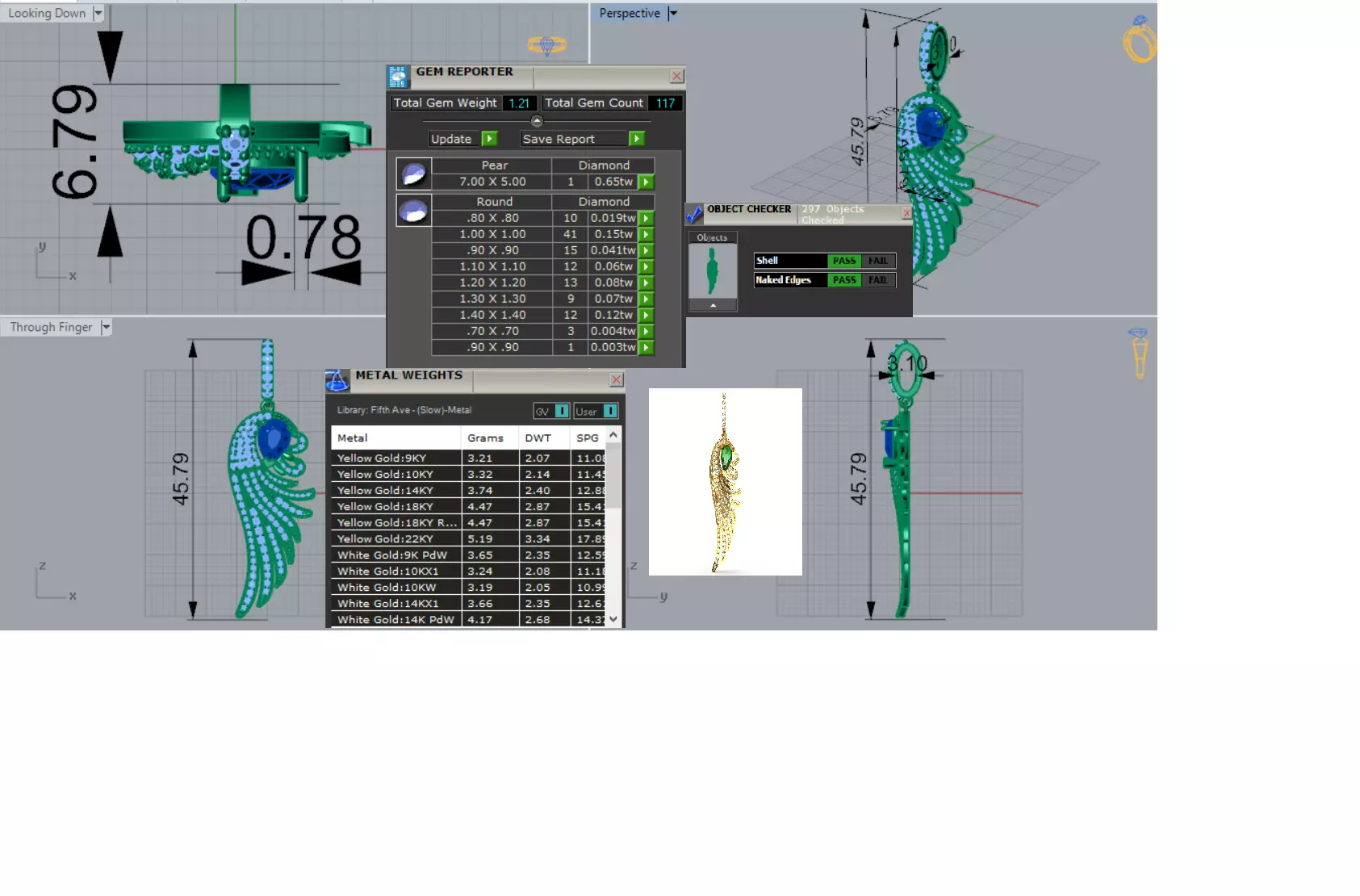Click the Metal Weights scrollbar thumb
The width and height of the screenshot is (1360, 896).
point(613,476)
